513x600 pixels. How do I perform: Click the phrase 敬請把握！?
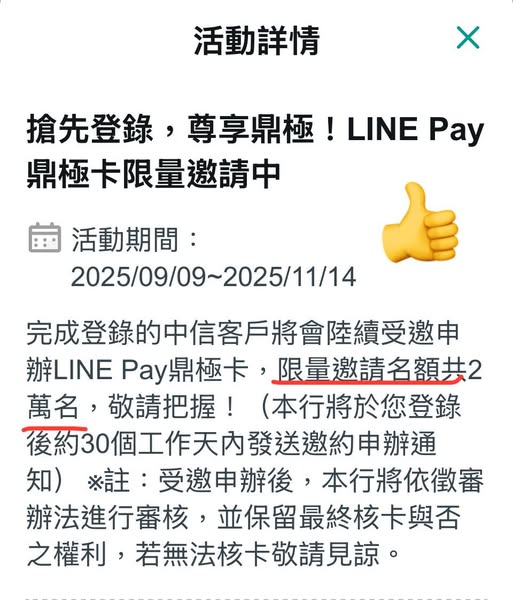(172, 407)
